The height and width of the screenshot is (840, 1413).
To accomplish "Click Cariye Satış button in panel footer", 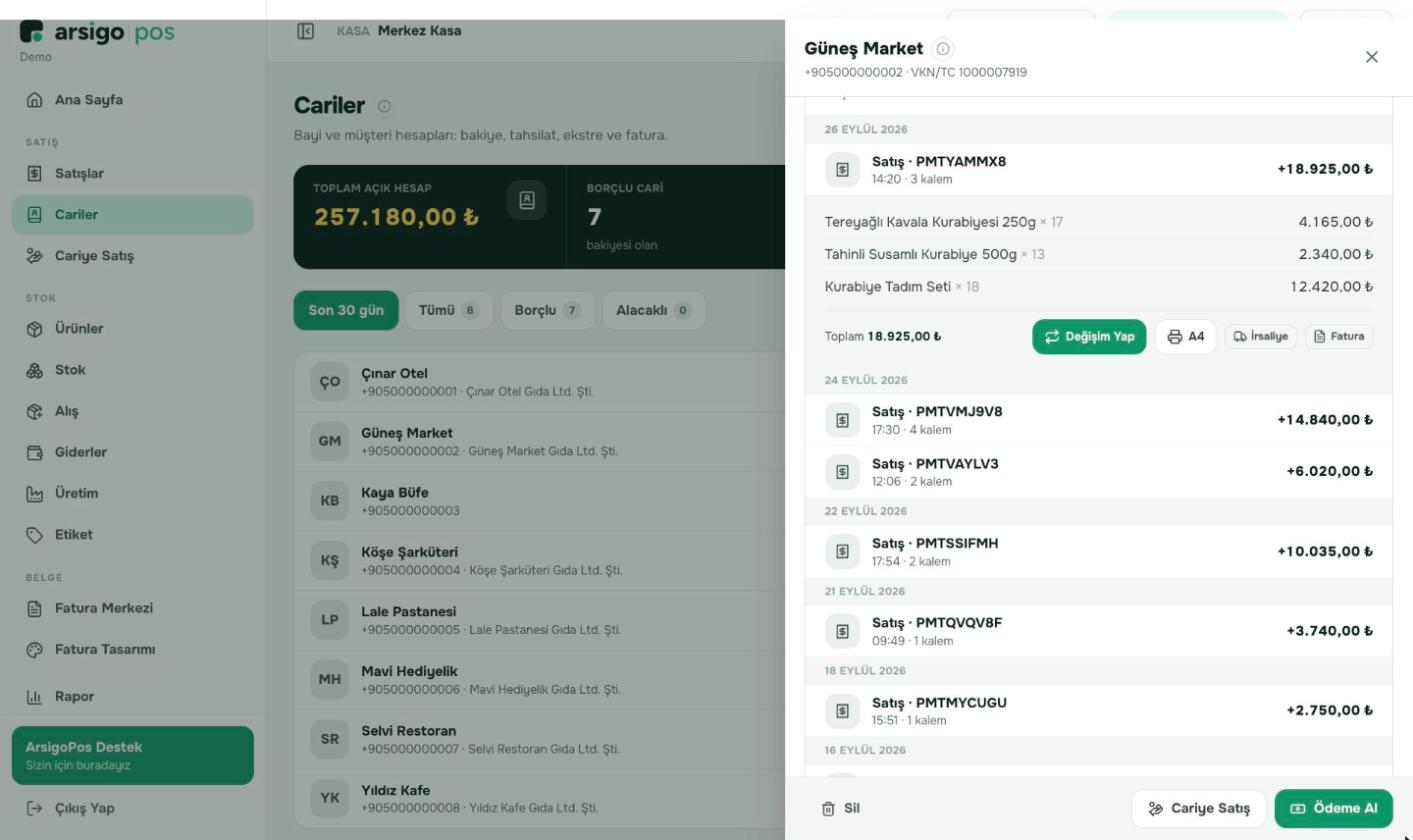I will (x=1199, y=809).
